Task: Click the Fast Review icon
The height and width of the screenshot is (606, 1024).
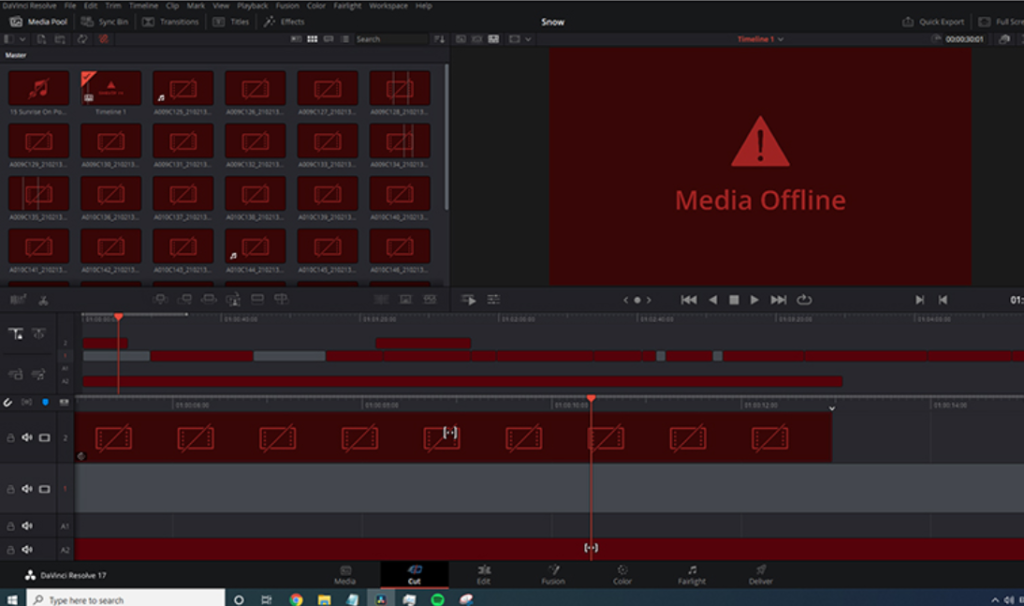Action: click(468, 300)
